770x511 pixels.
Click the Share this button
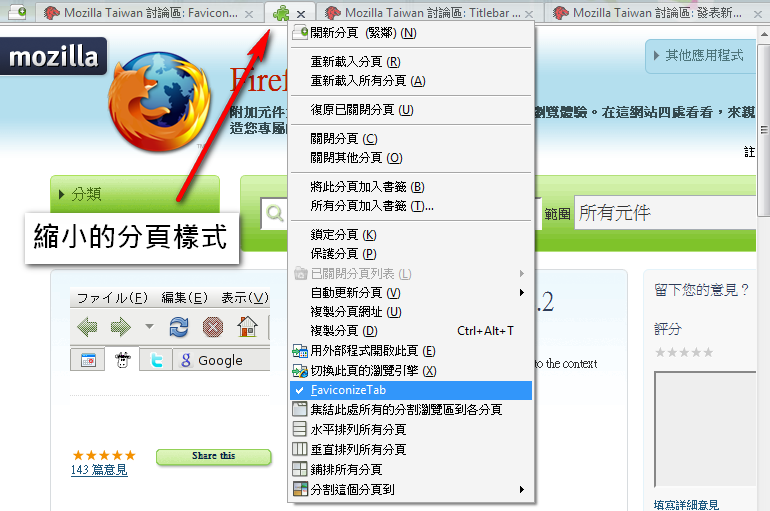pos(214,457)
